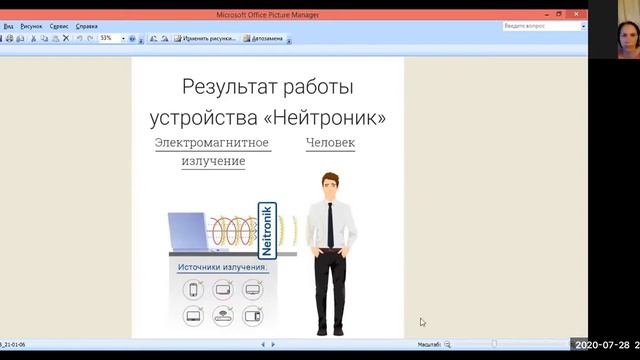
Task: Click the Человек heading in the slide
Action: 330,143
